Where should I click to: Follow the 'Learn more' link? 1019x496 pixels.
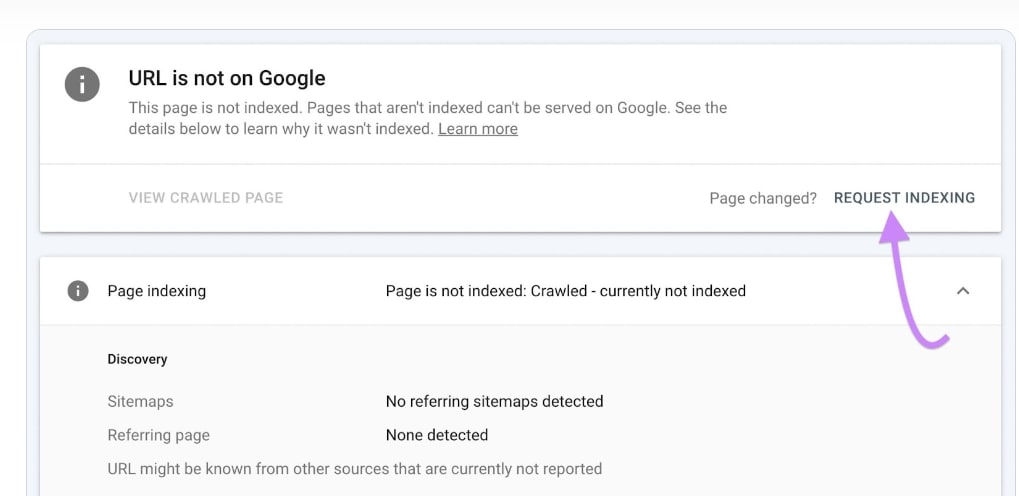pyautogui.click(x=478, y=129)
